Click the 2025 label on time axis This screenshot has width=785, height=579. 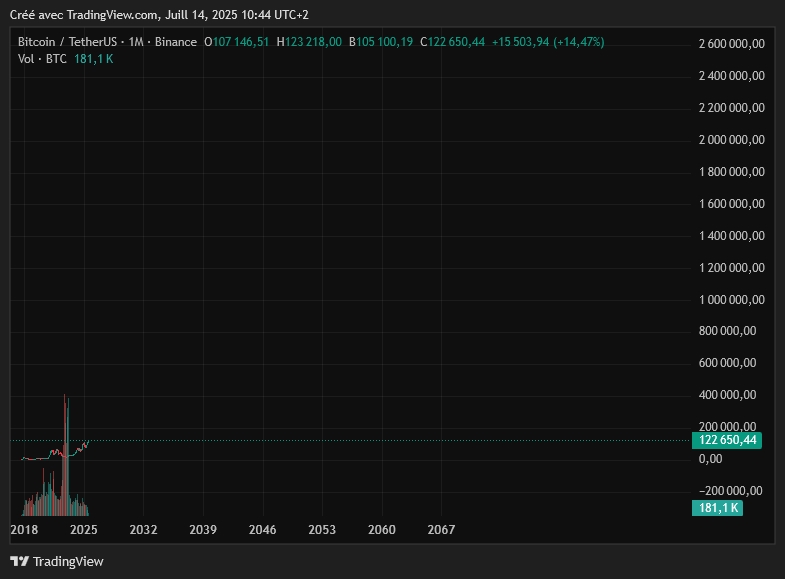pos(84,529)
